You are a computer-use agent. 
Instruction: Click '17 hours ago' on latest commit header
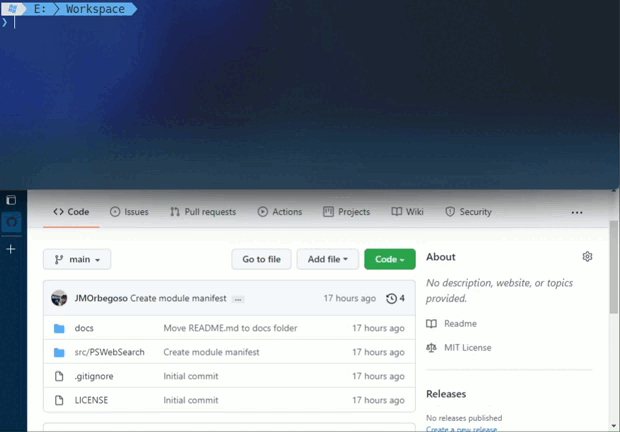[350, 298]
